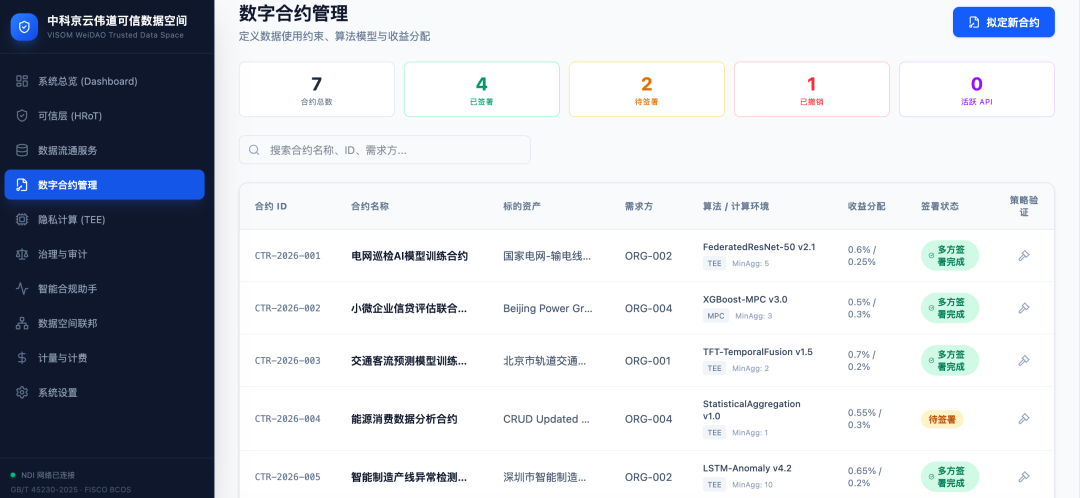Click policy verify icon for CTR-2026-001
Viewport: 1080px width, 498px height.
pyautogui.click(x=1024, y=256)
